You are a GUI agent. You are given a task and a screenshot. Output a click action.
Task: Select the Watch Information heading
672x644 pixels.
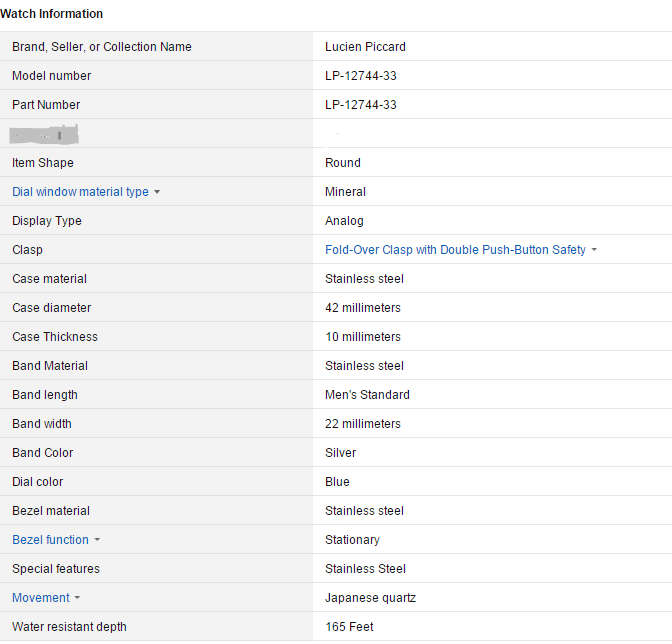click(51, 14)
